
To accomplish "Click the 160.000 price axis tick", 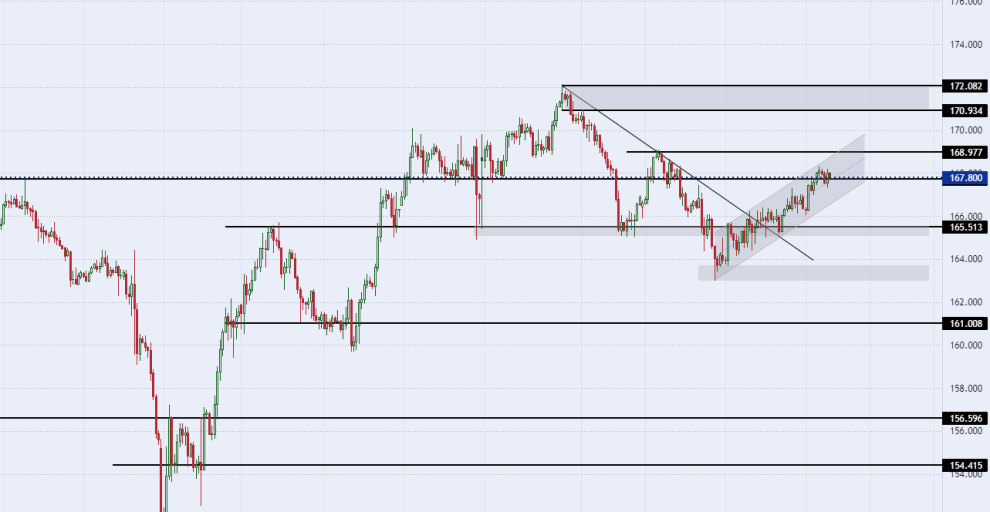I will coord(965,345).
